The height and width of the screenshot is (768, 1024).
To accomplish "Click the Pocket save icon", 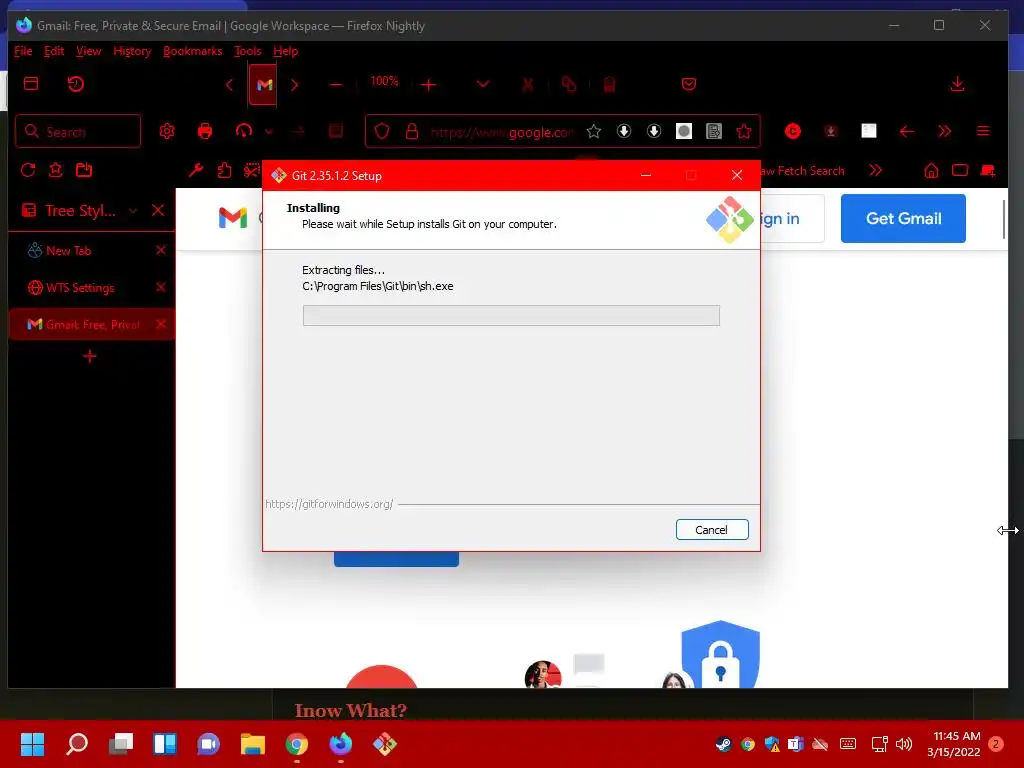I will tap(688, 84).
